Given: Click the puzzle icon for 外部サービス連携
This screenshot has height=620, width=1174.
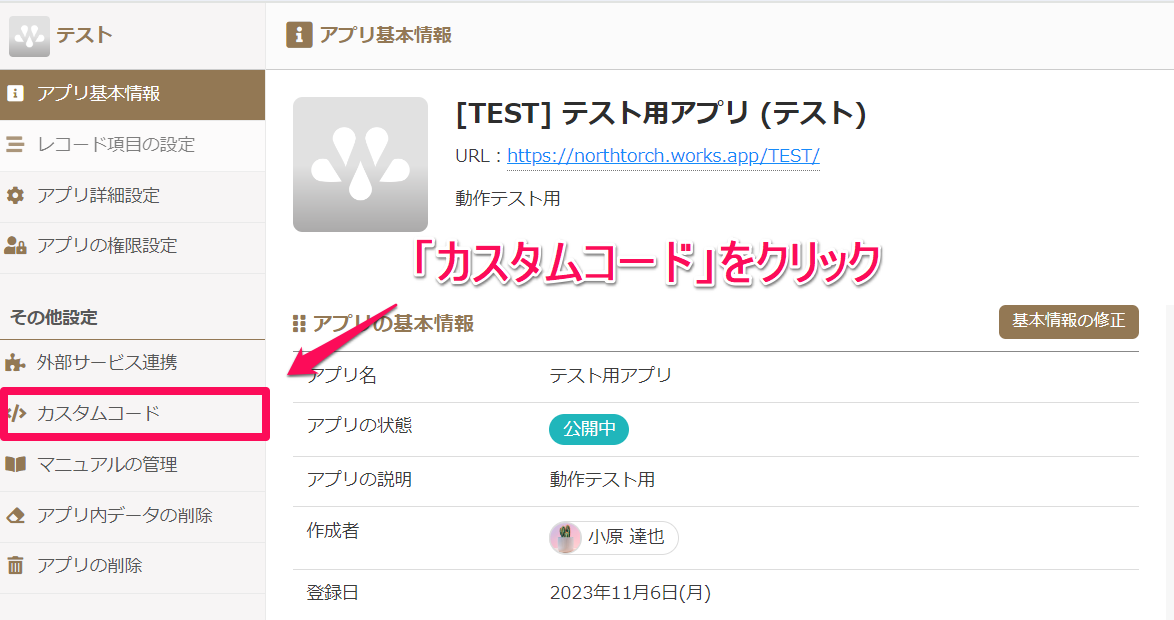Looking at the screenshot, I should (15, 362).
